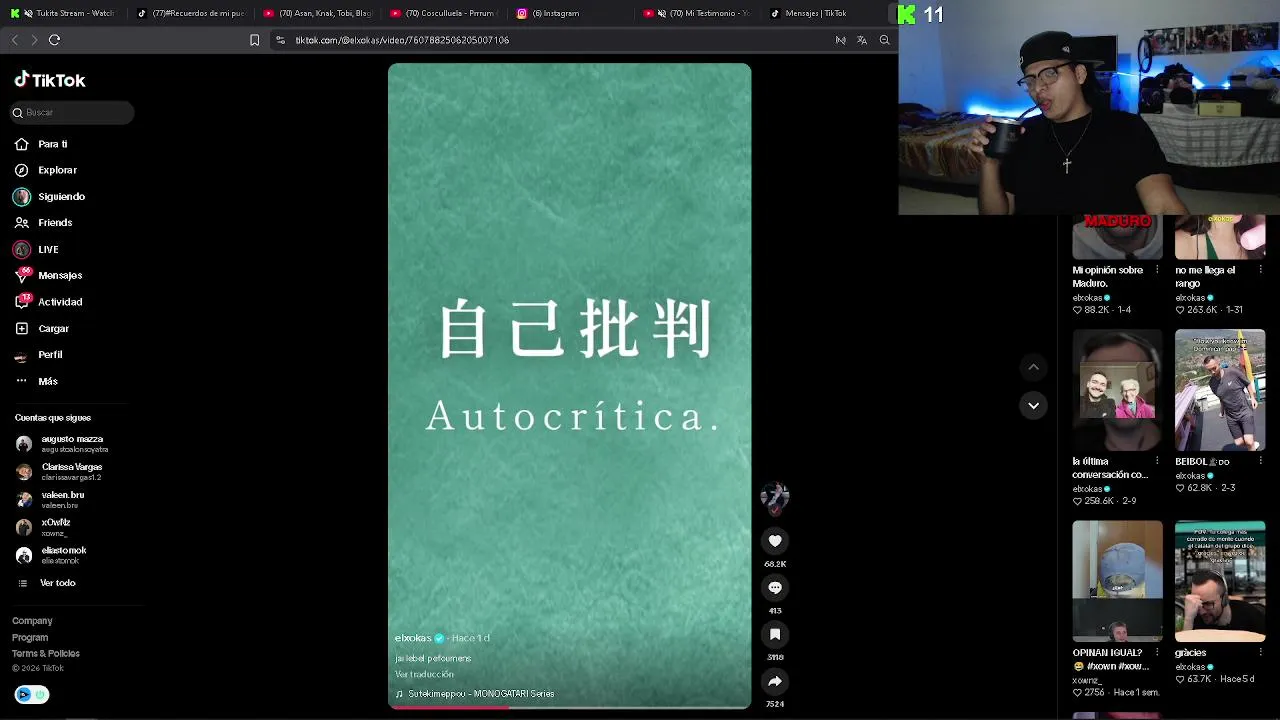Click site settings icon in address bar
This screenshot has height=720, width=1280.
pyautogui.click(x=280, y=40)
